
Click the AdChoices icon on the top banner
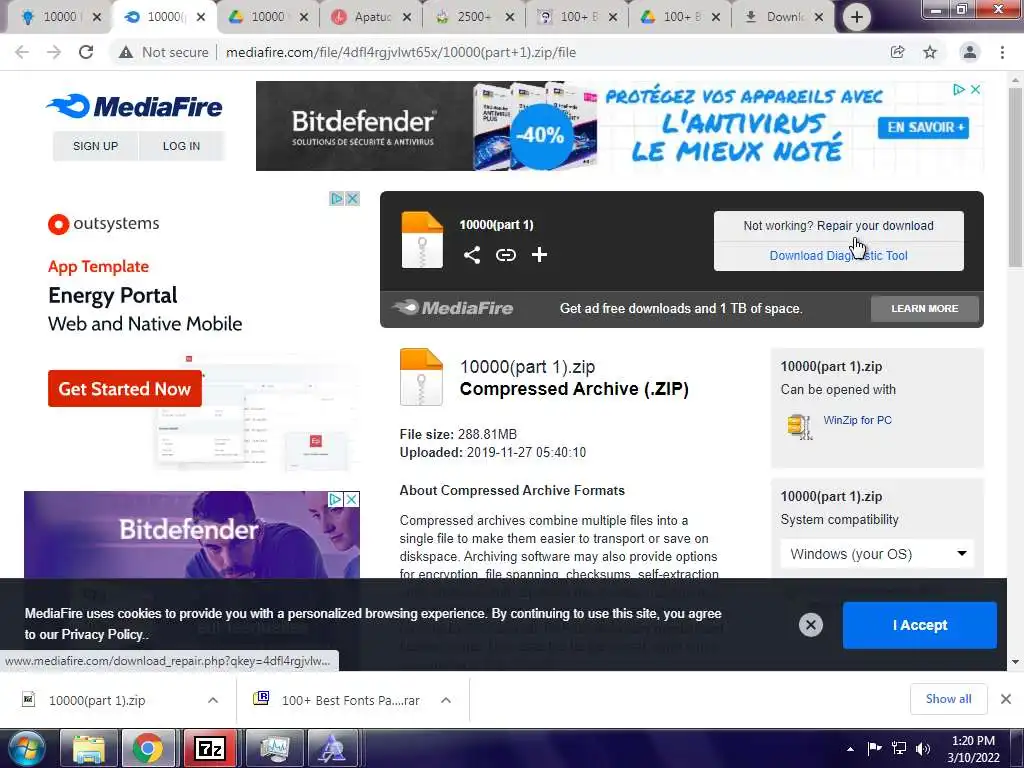pos(959,89)
